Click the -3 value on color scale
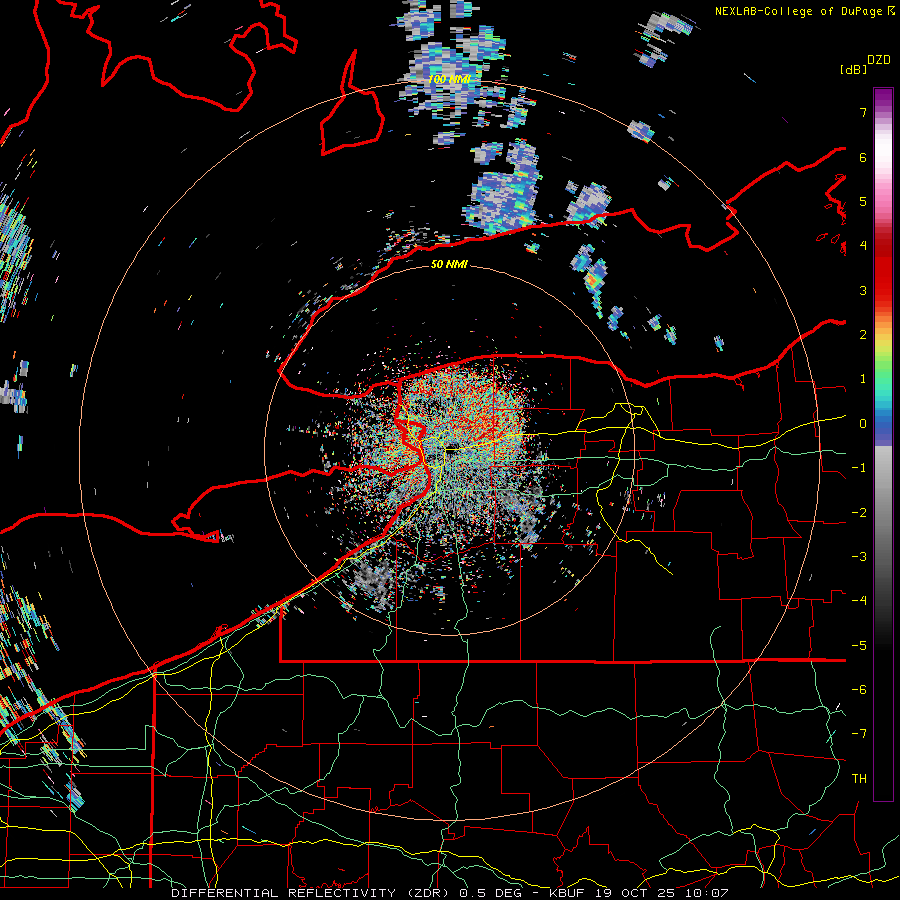The height and width of the screenshot is (900, 900). pyautogui.click(x=859, y=557)
